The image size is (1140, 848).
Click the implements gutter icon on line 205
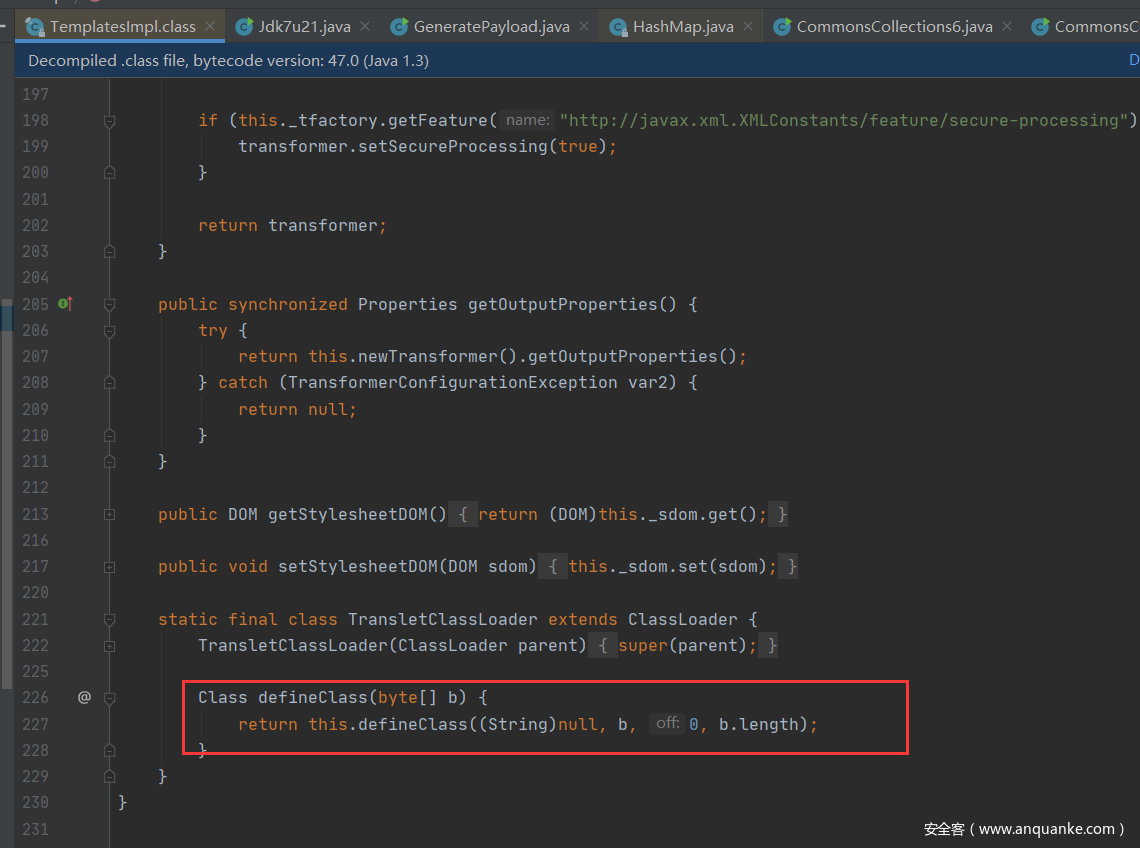pyautogui.click(x=65, y=303)
